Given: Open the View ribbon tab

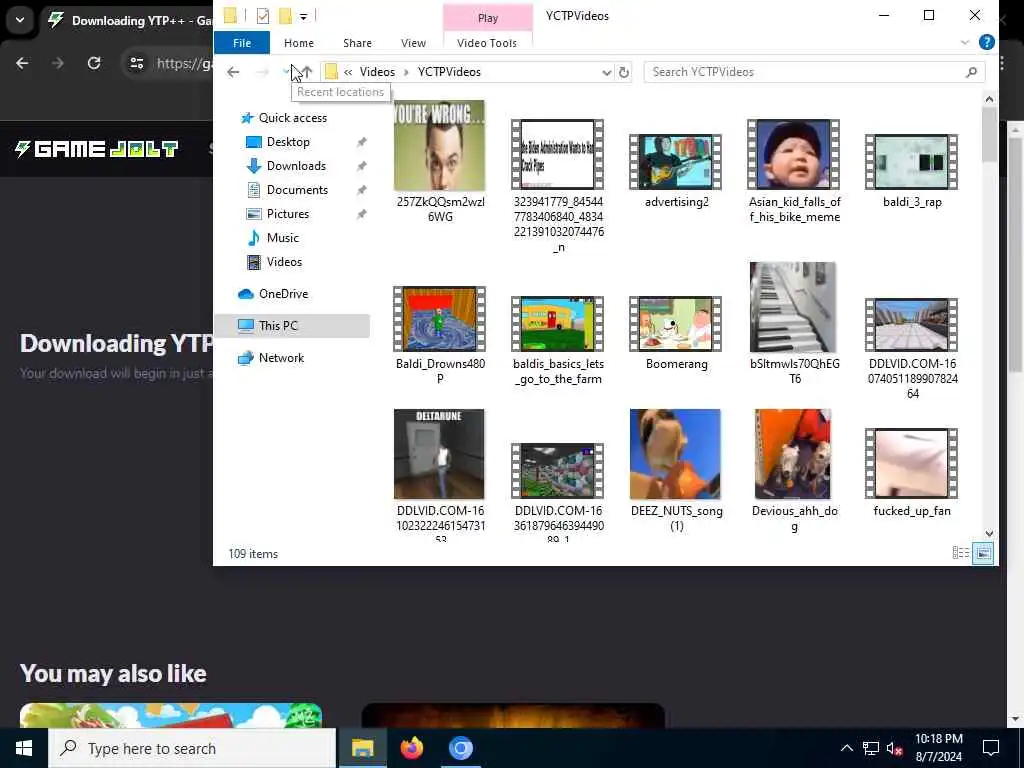Looking at the screenshot, I should pyautogui.click(x=413, y=43).
